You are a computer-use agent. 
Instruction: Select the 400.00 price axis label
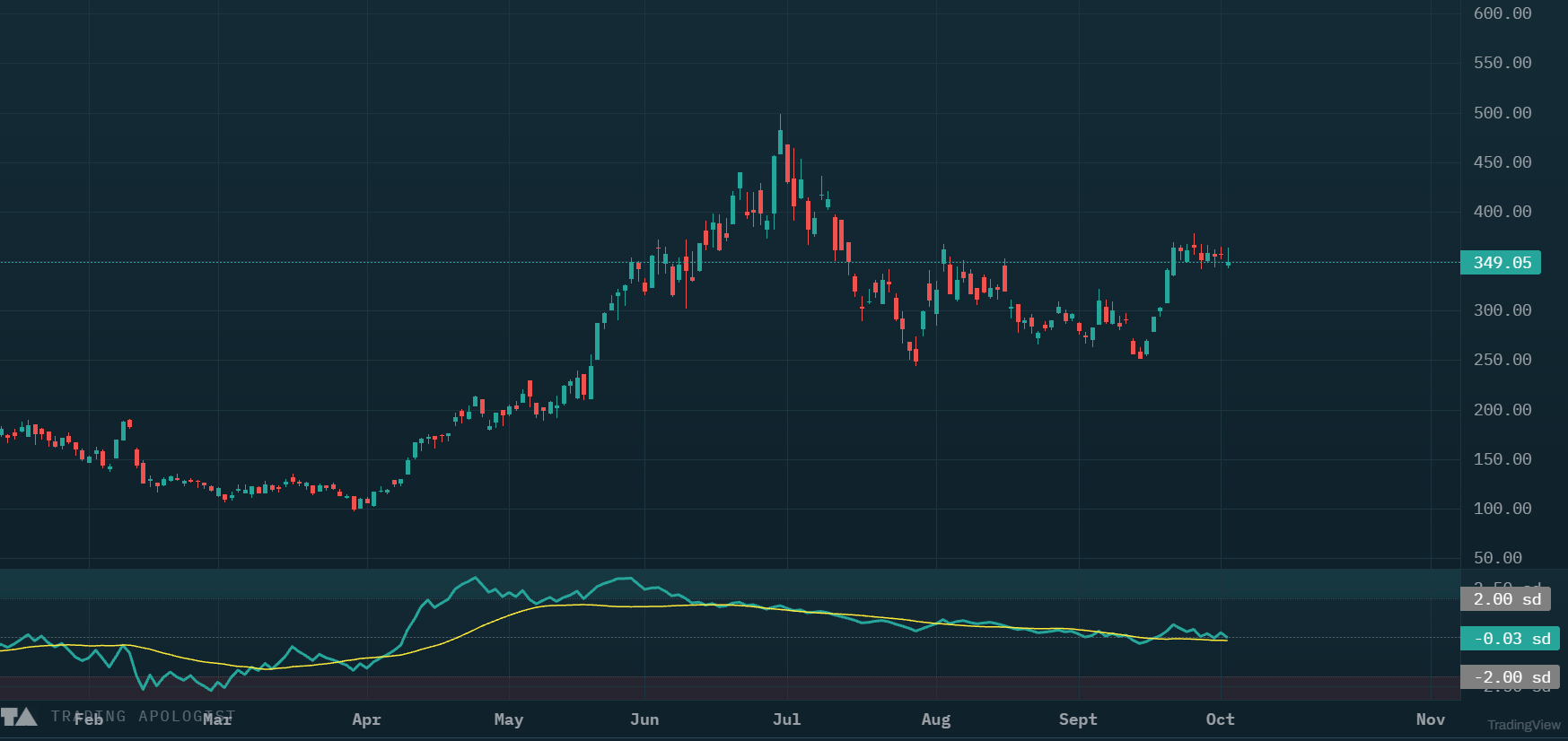(x=1502, y=212)
